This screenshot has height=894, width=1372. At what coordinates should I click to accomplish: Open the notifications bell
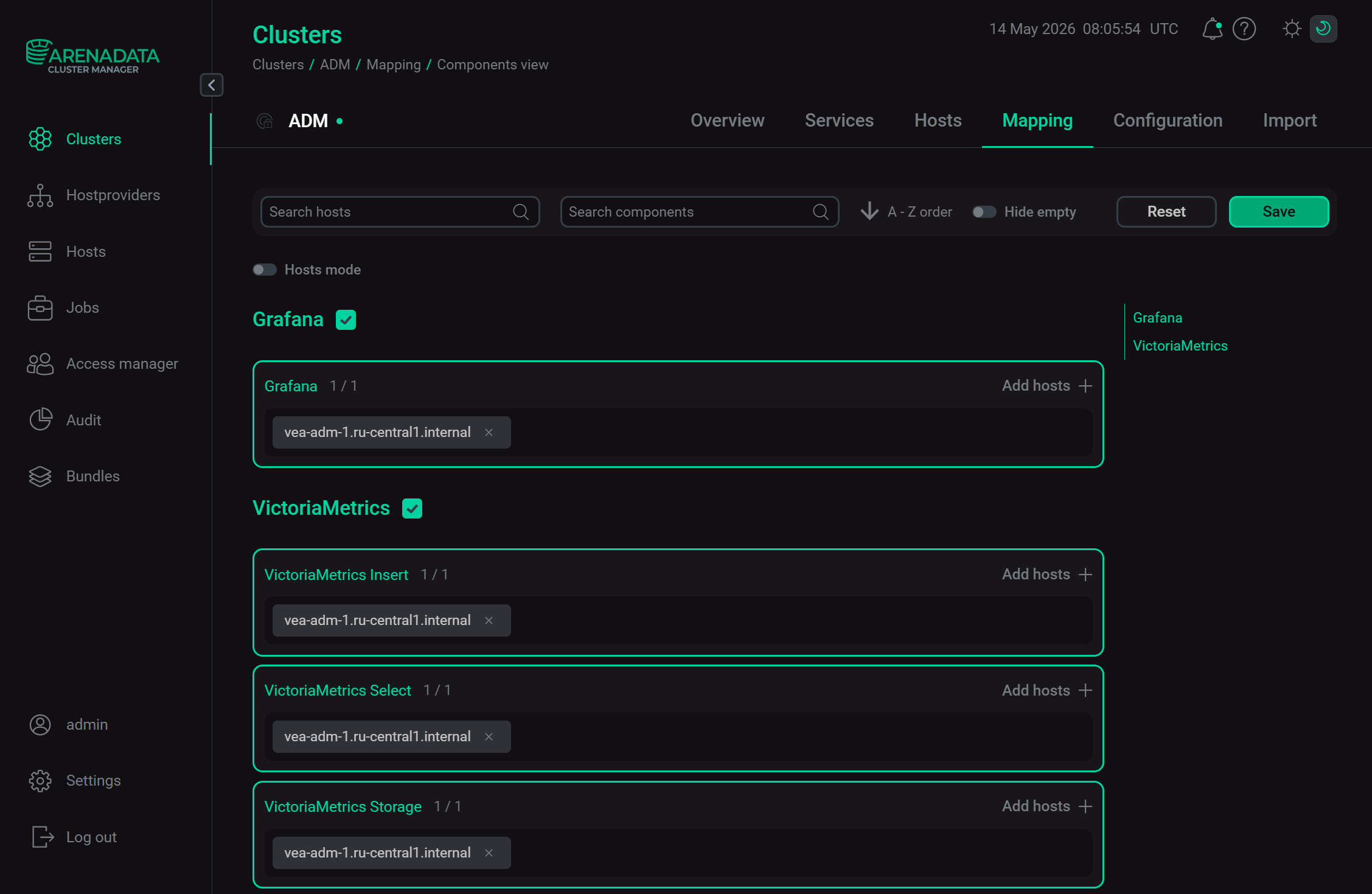point(1212,29)
